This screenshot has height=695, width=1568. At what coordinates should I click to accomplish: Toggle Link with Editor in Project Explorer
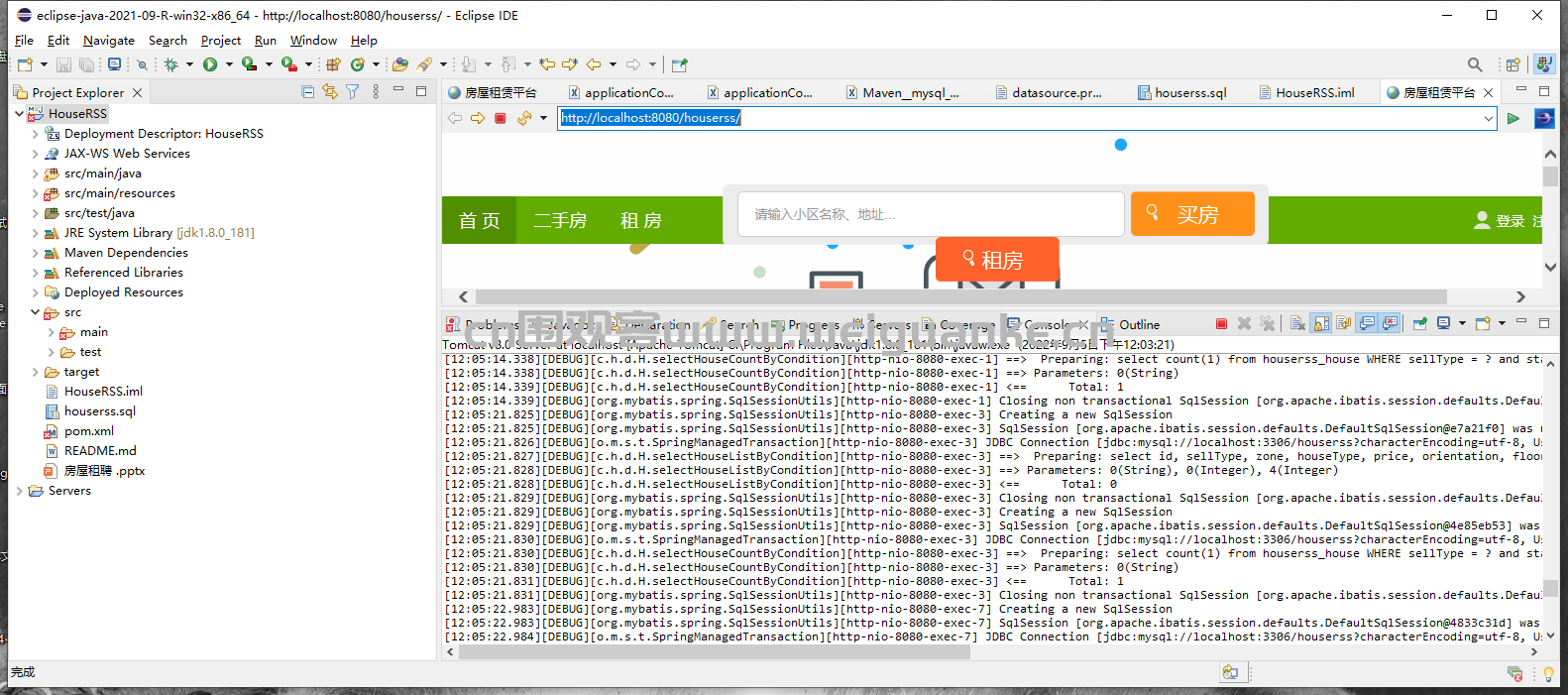tap(329, 92)
